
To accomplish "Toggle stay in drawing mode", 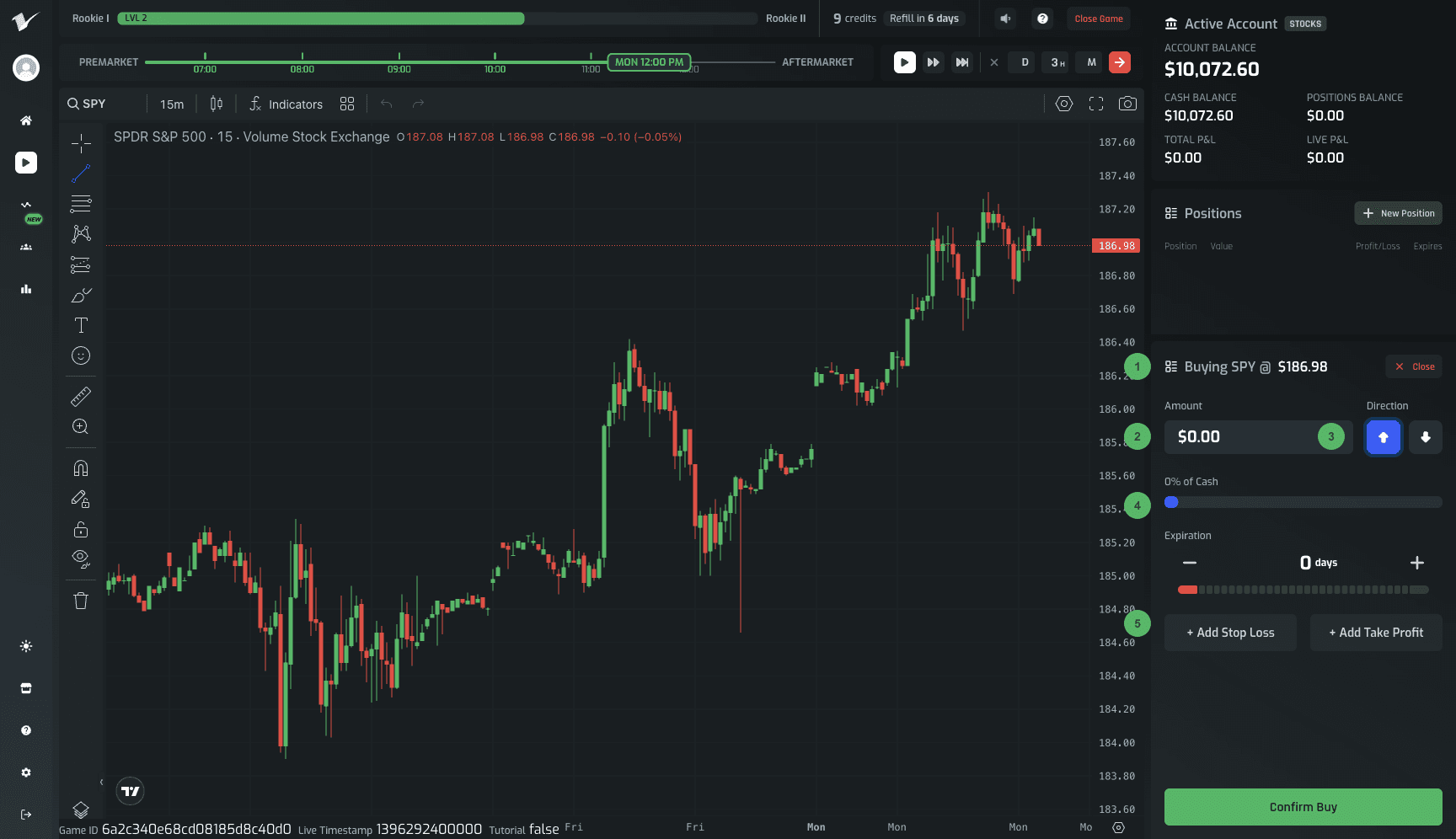I will [81, 499].
